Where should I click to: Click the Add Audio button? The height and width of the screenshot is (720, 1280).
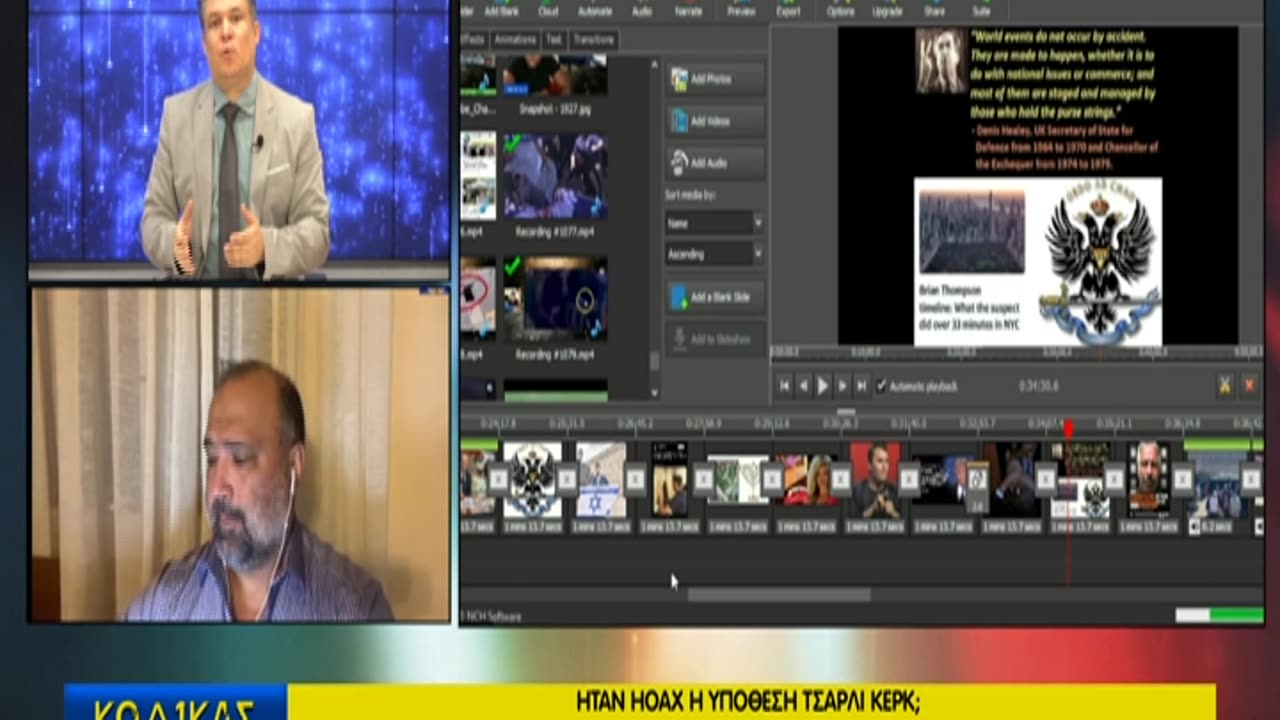(x=715, y=162)
